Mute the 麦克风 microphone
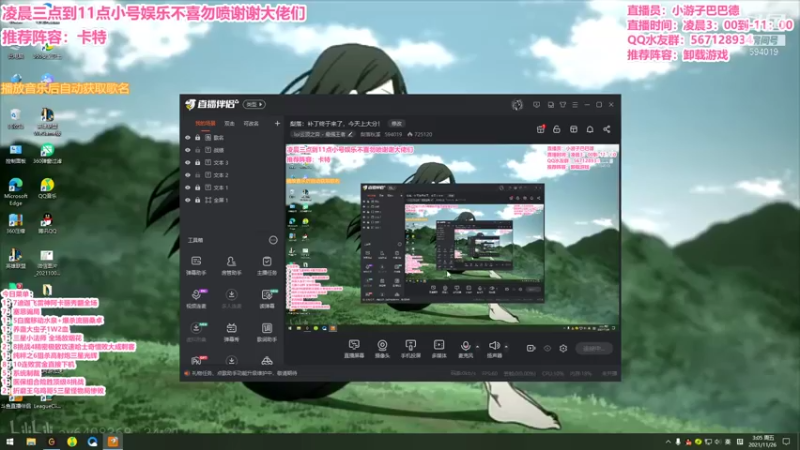Screen dimensions: 800x450 point(465,348)
